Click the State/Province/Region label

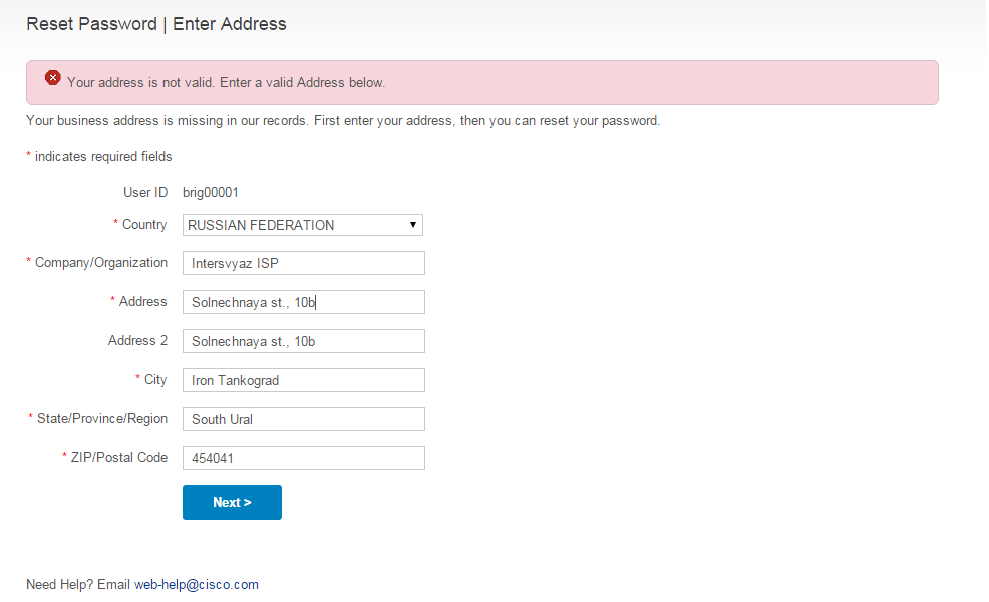click(102, 418)
